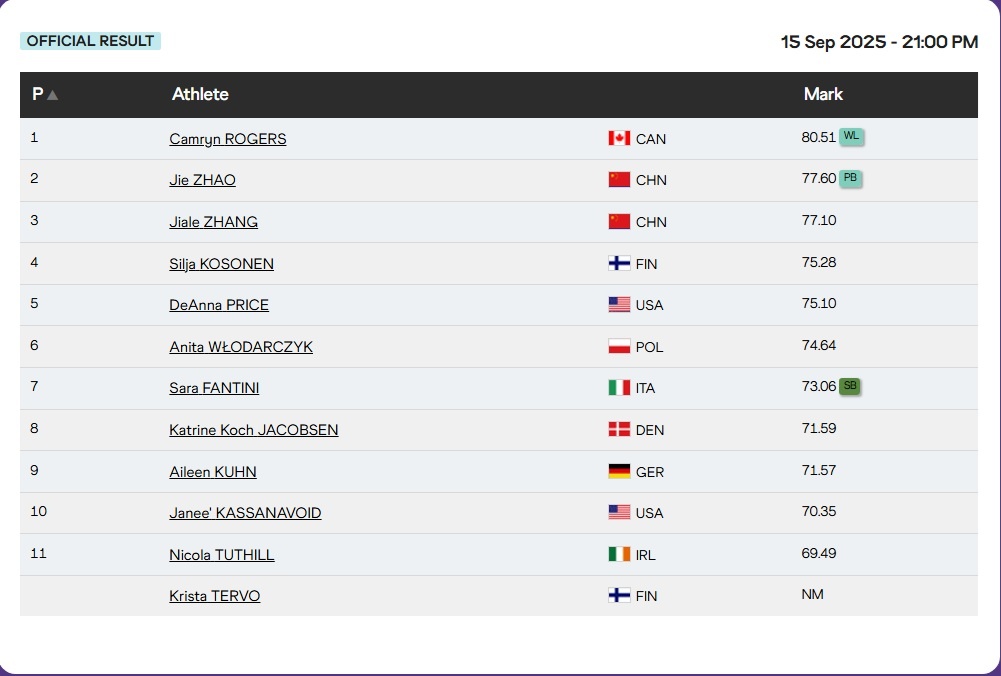The width and height of the screenshot is (1001, 676).
Task: Click the SB badge next to 73.06
Action: [x=850, y=386]
